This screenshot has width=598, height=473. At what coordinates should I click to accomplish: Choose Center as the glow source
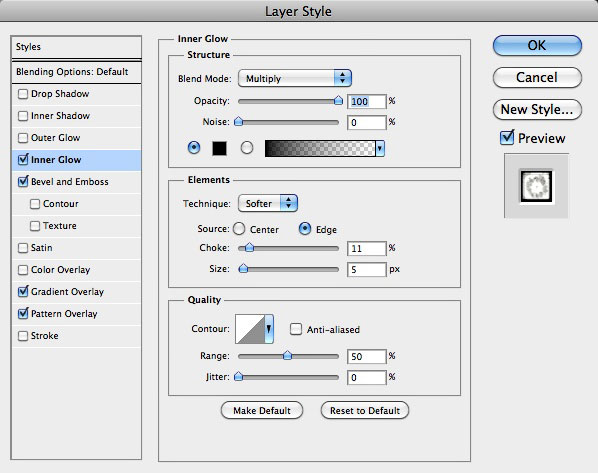click(239, 229)
